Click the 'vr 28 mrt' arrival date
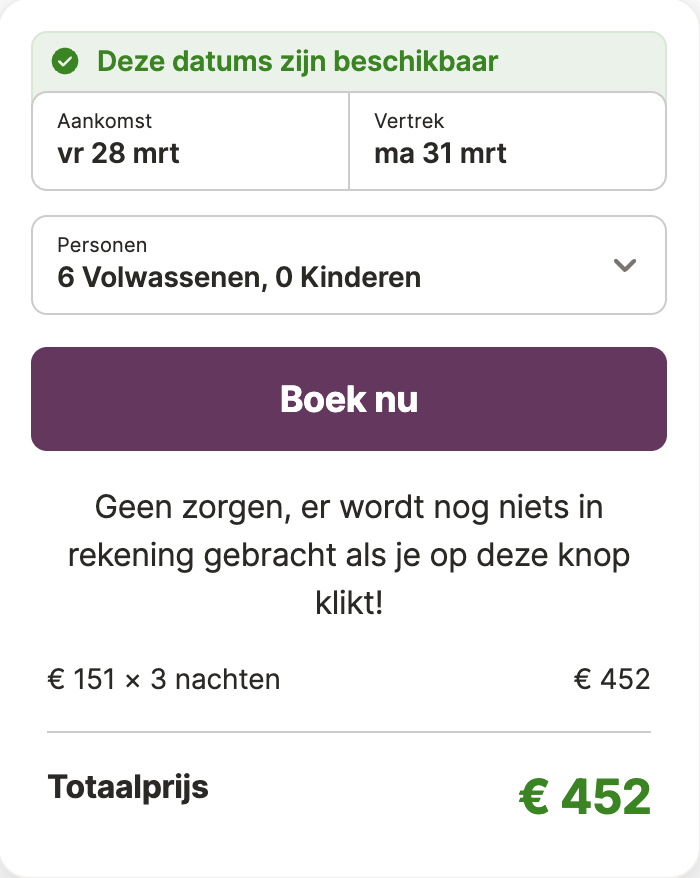Image resolution: width=700 pixels, height=878 pixels. (118, 153)
